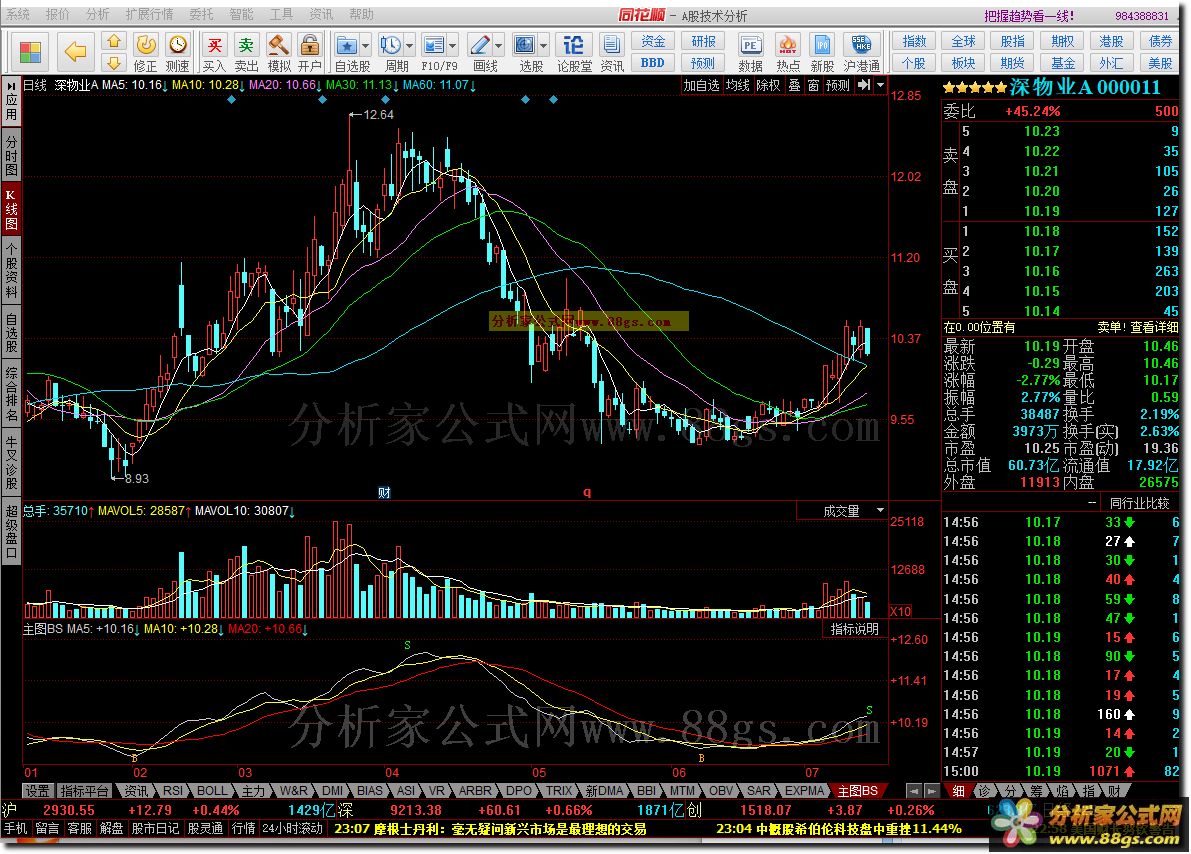Switch to the EXPMA indicator tab
The image size is (1191, 854).
(x=804, y=790)
